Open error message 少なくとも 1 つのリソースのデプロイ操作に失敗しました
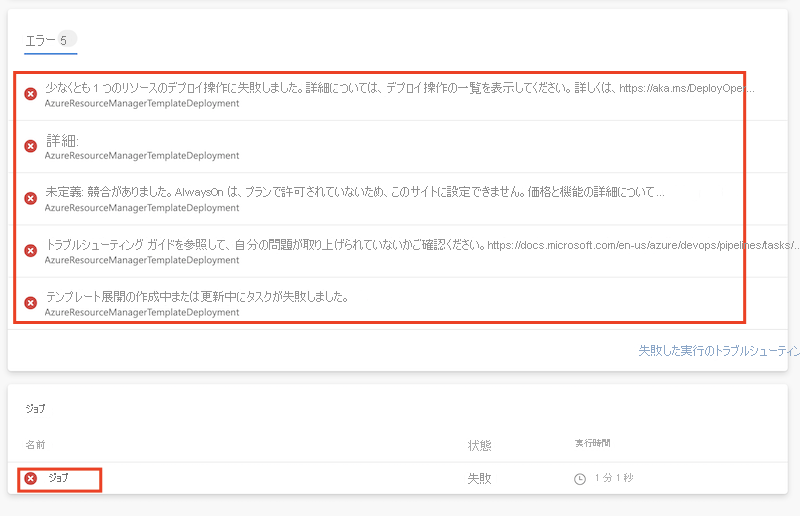 (399, 88)
